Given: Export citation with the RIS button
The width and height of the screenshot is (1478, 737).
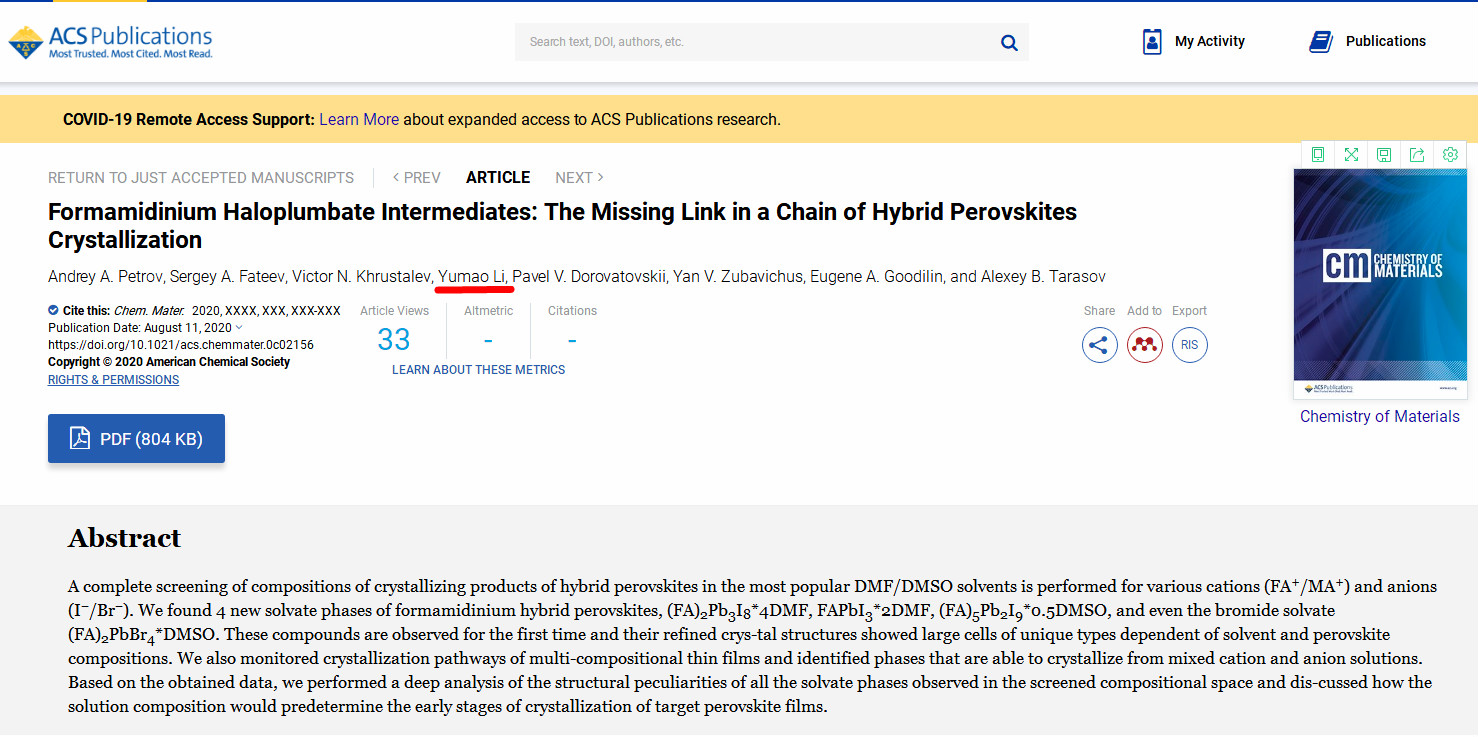Looking at the screenshot, I should (x=1189, y=345).
